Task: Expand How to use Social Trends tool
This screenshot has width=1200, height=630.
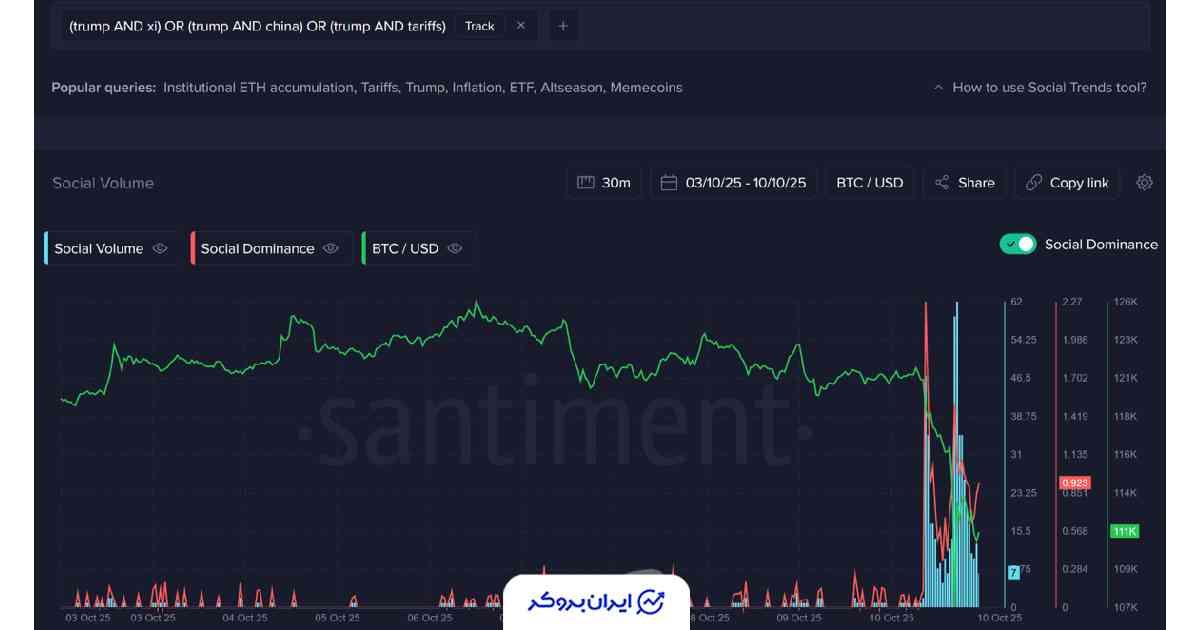Action: coord(1040,87)
